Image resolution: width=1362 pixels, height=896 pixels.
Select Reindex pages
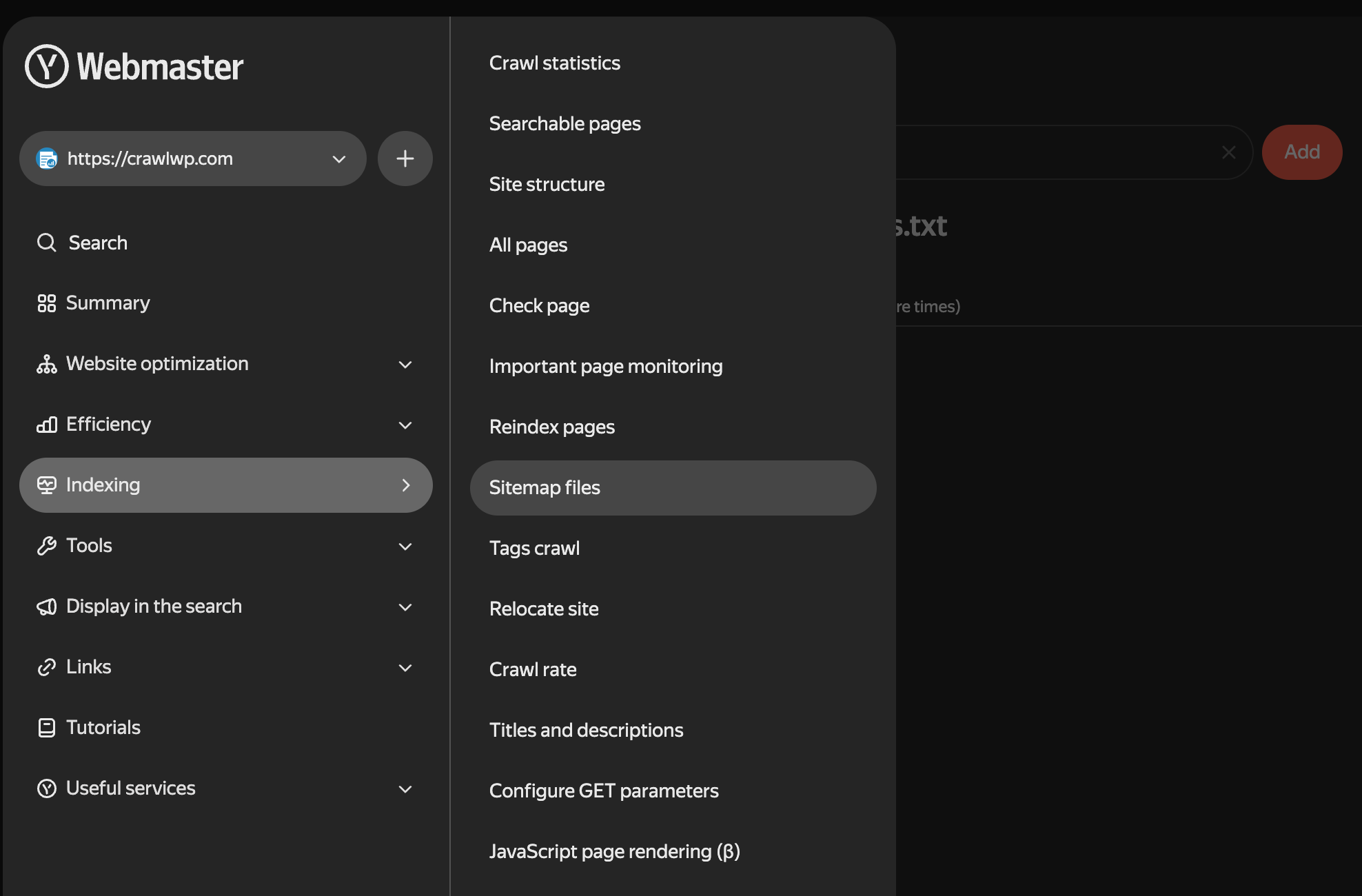click(x=552, y=427)
